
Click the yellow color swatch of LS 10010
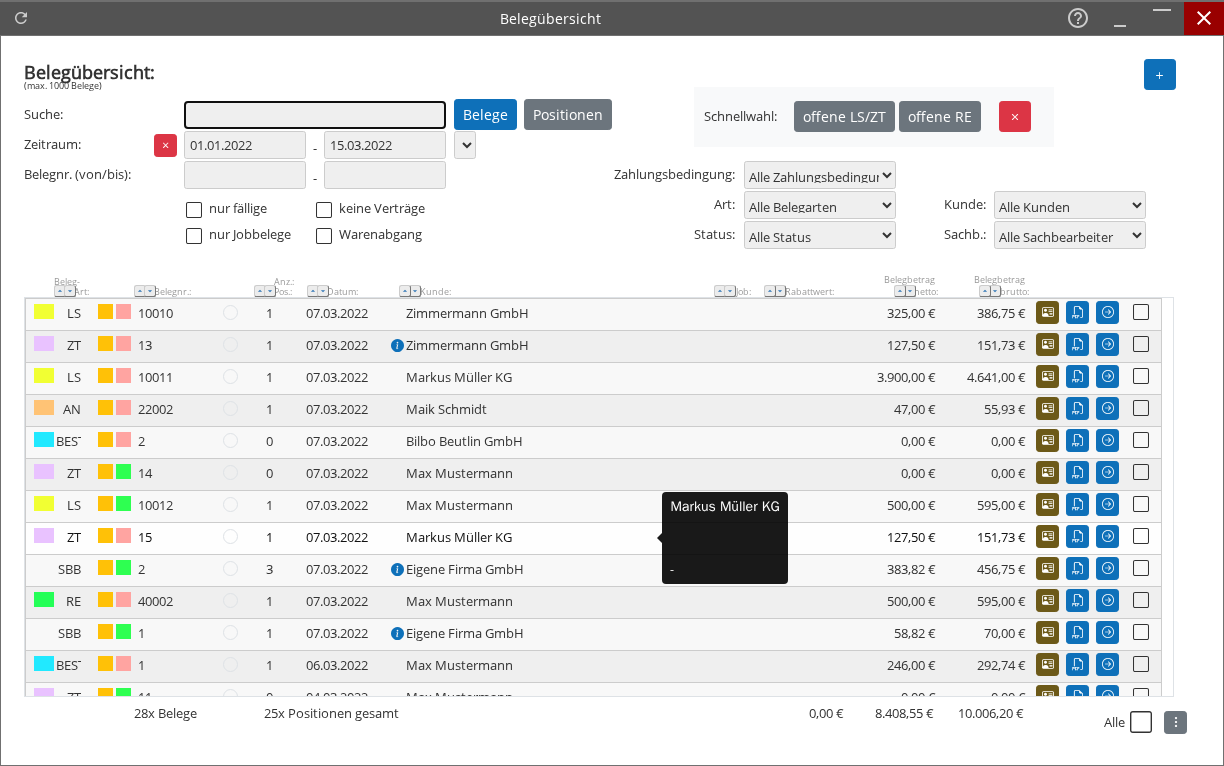[x=44, y=313]
